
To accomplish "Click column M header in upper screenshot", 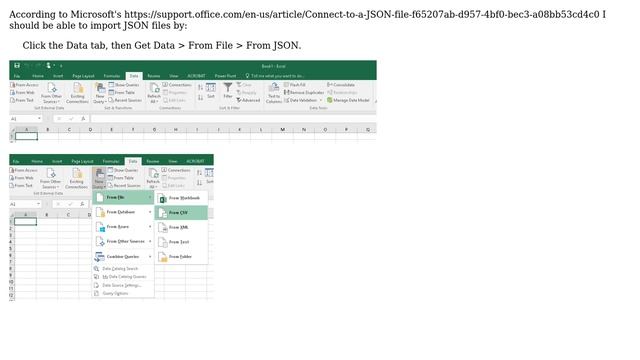I will coord(282,130).
